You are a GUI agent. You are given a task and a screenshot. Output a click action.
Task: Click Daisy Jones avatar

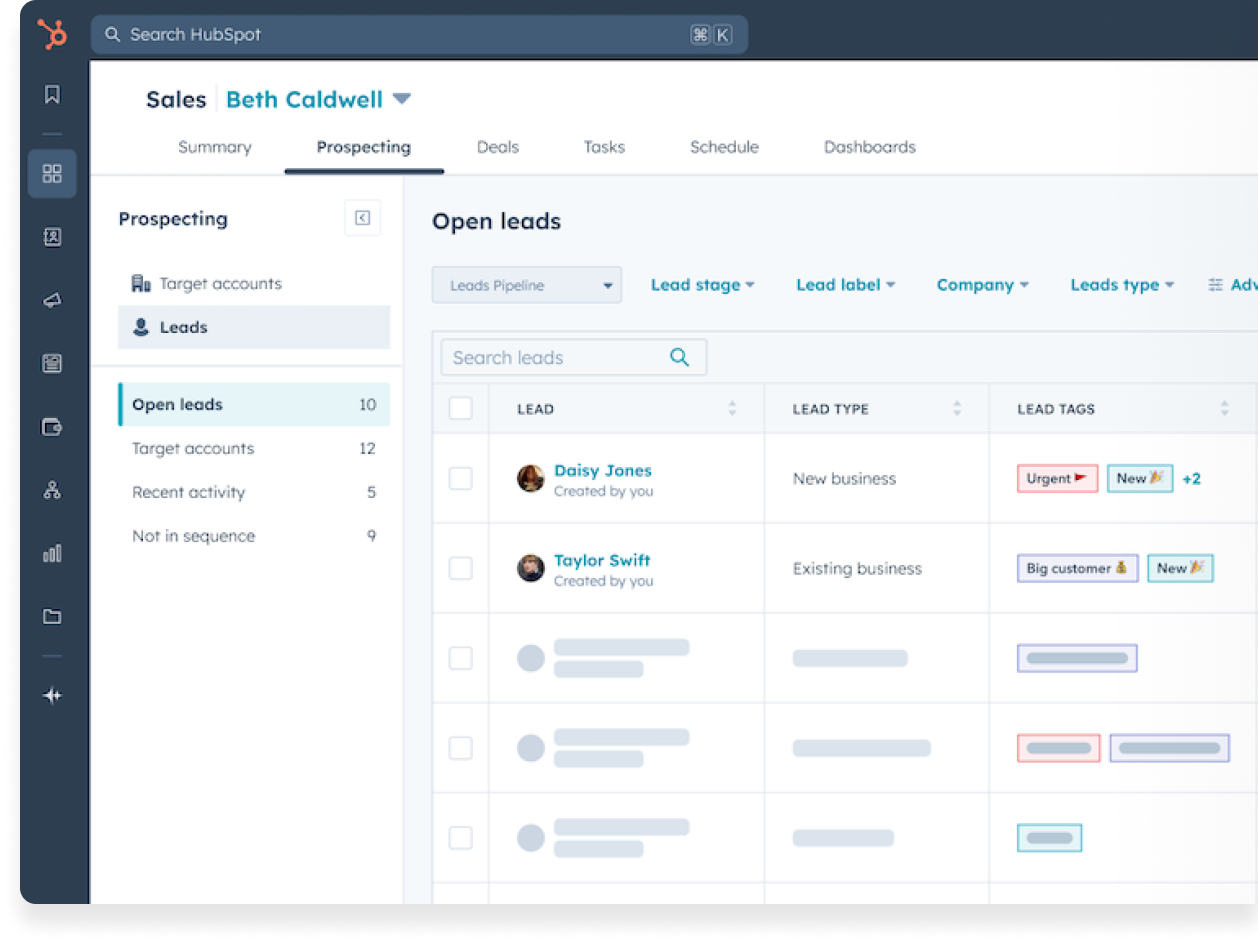[531, 478]
